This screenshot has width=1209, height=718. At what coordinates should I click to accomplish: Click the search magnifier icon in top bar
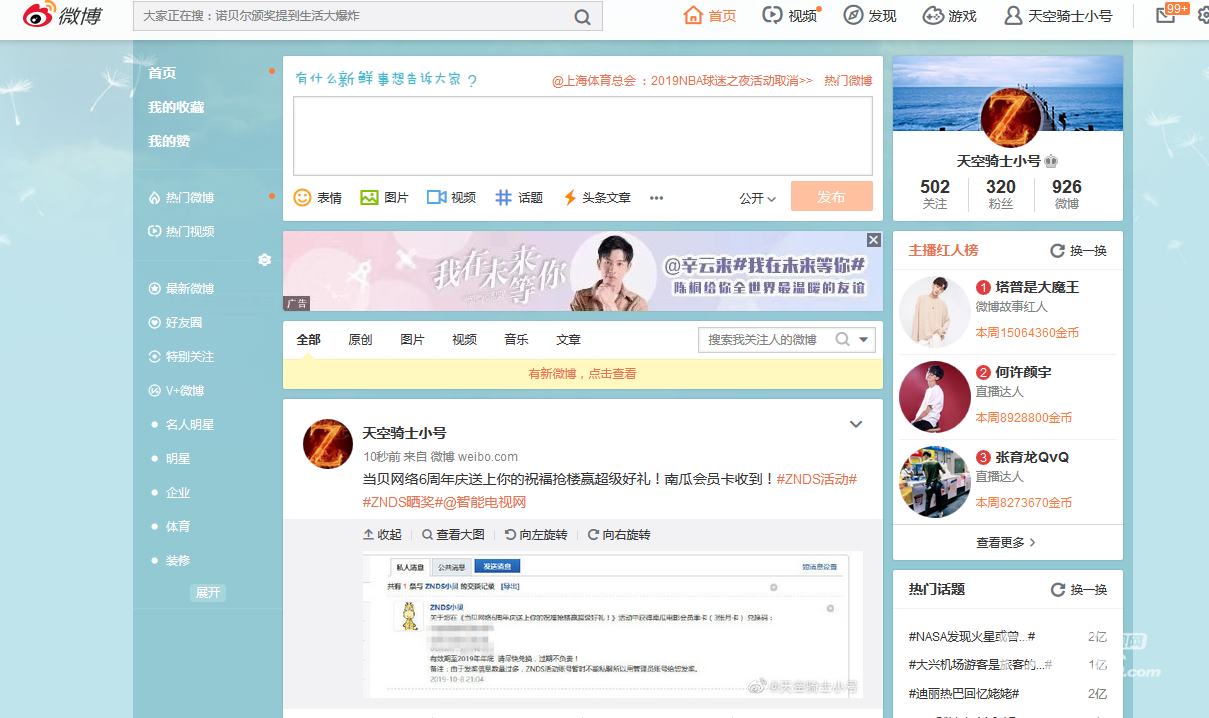pyautogui.click(x=582, y=17)
